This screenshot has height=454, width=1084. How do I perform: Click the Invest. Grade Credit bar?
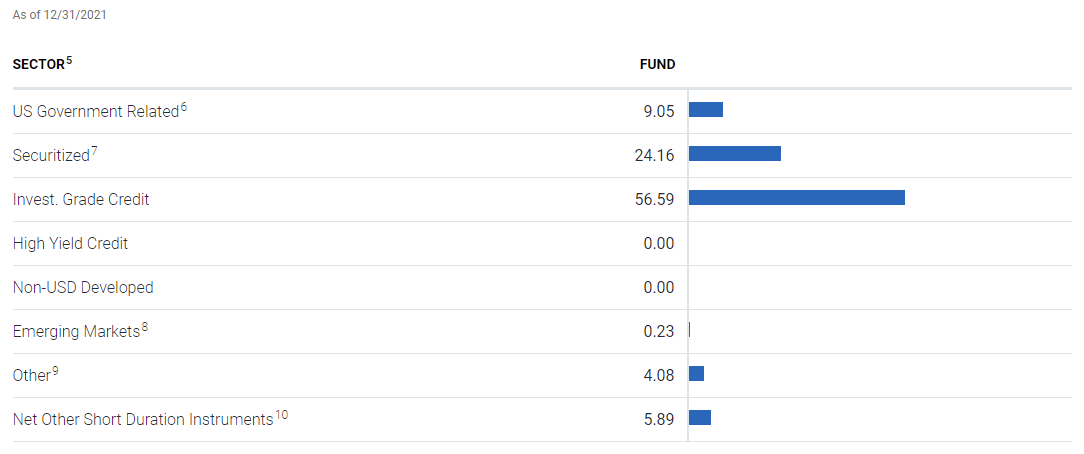796,198
